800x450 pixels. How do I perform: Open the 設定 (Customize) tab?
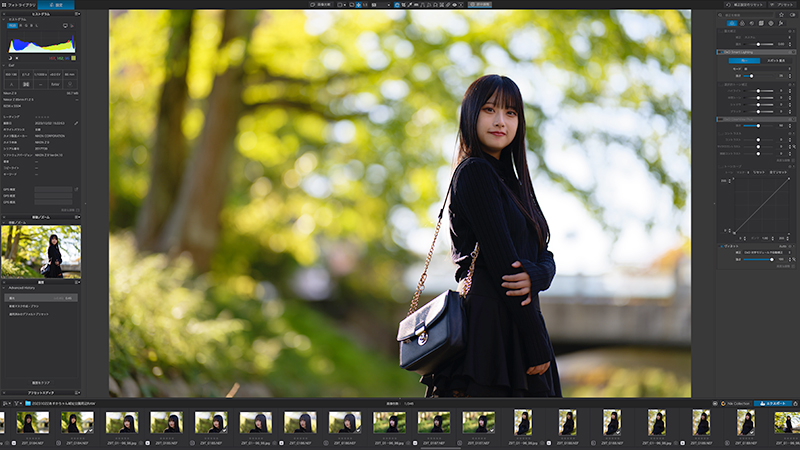point(56,5)
